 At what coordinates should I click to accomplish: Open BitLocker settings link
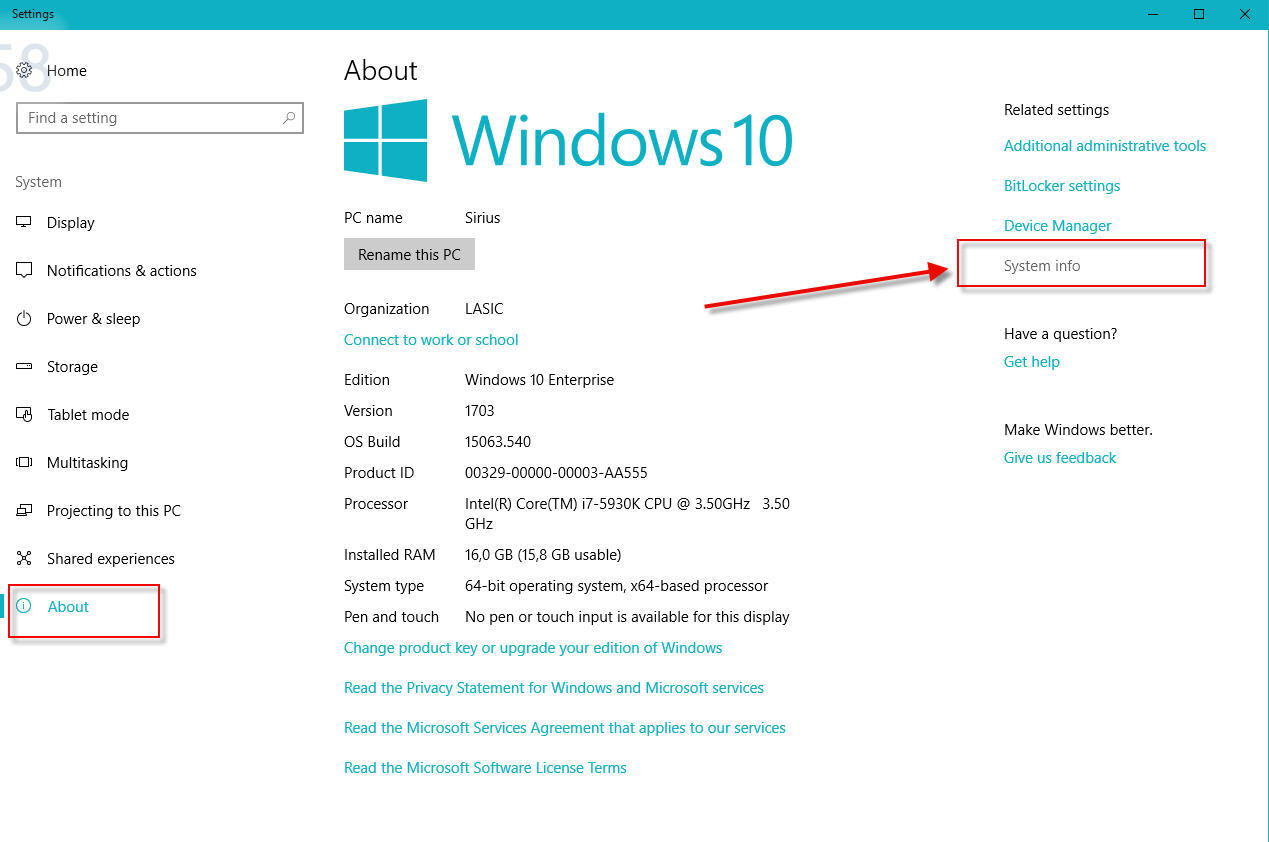(1062, 186)
